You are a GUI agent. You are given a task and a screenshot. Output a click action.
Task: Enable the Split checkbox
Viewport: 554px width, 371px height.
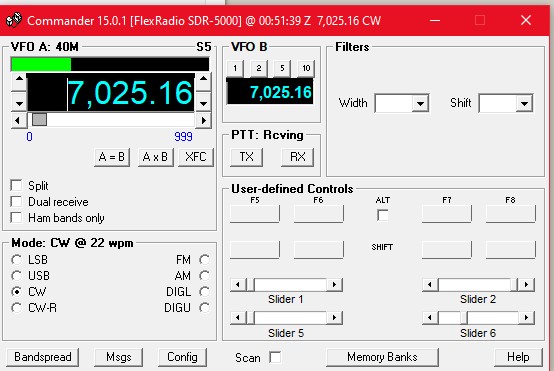tap(16, 186)
